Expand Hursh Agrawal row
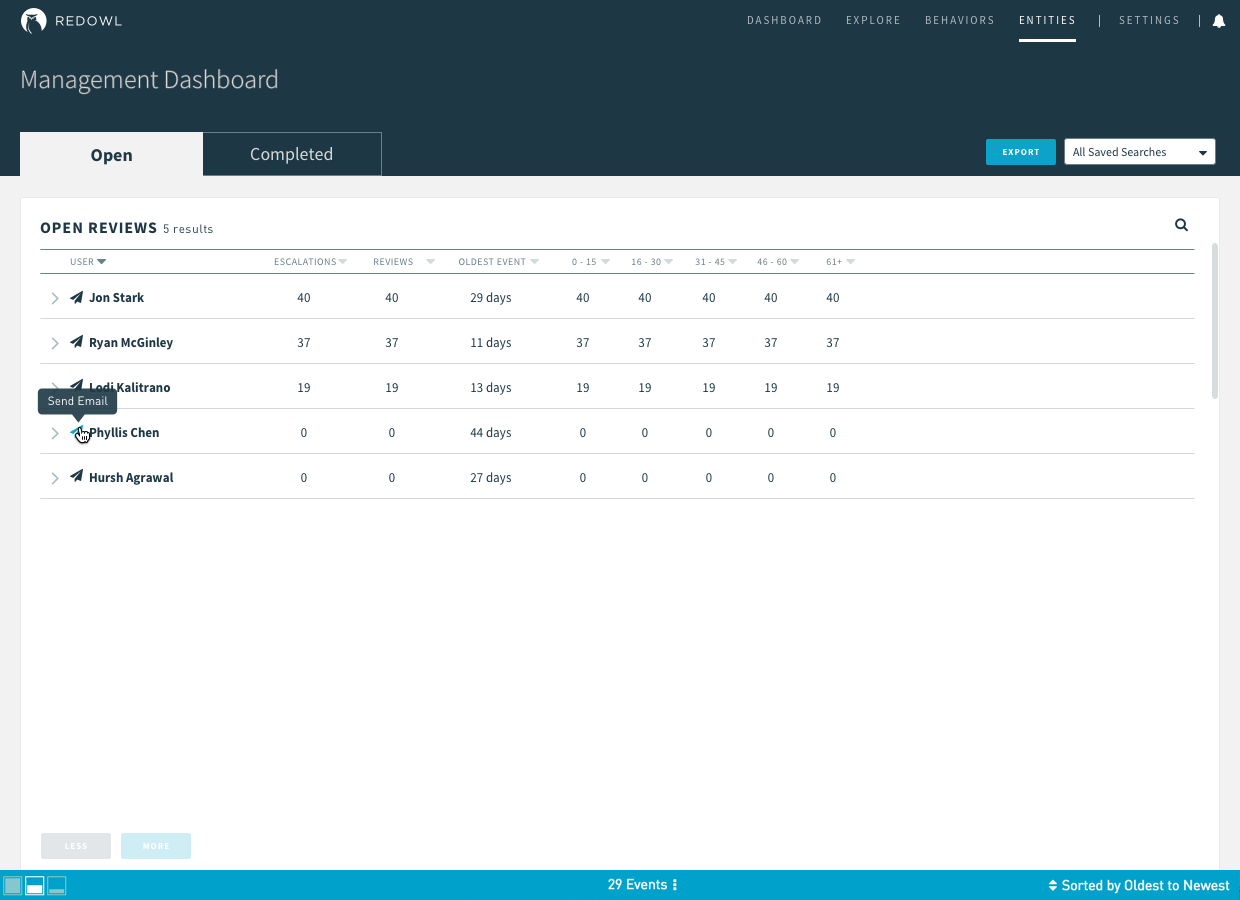The height and width of the screenshot is (900, 1240). click(55, 478)
